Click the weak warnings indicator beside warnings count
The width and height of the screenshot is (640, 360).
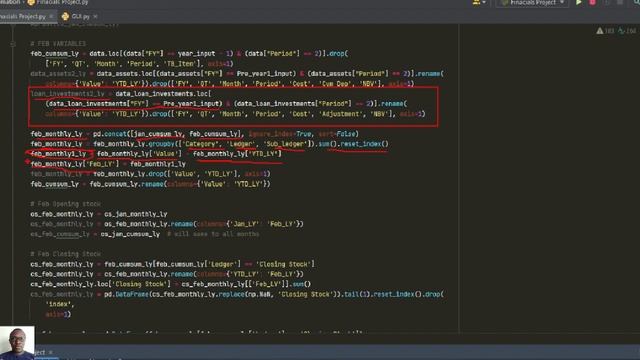[x=627, y=31]
